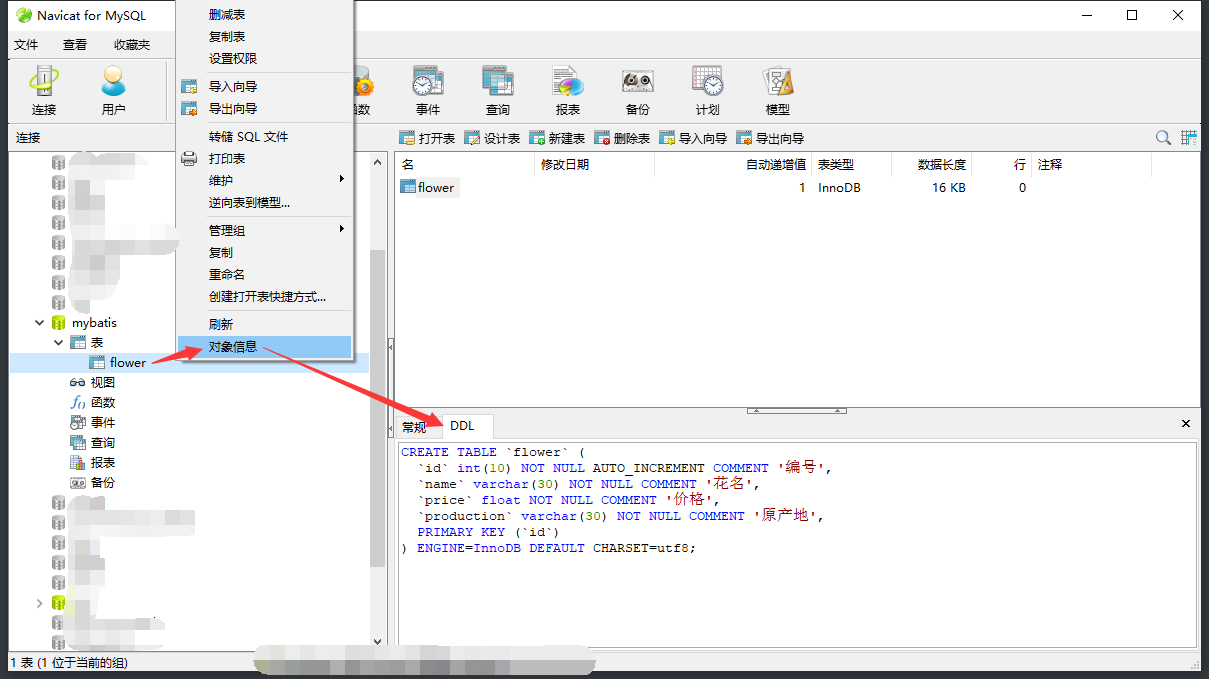Screen dimensions: 1209x679
Task: Select 复制 in the context menu
Action: [221, 252]
